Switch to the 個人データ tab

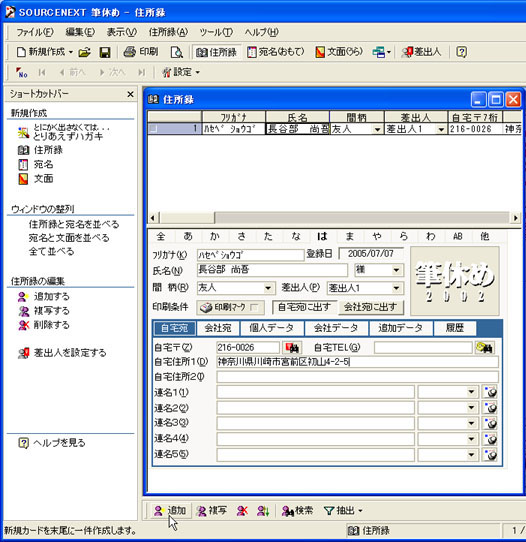[272, 328]
